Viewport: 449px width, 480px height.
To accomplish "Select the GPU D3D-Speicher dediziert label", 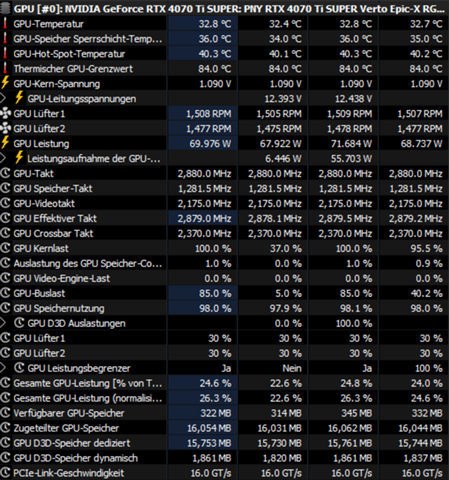I will (x=72, y=443).
